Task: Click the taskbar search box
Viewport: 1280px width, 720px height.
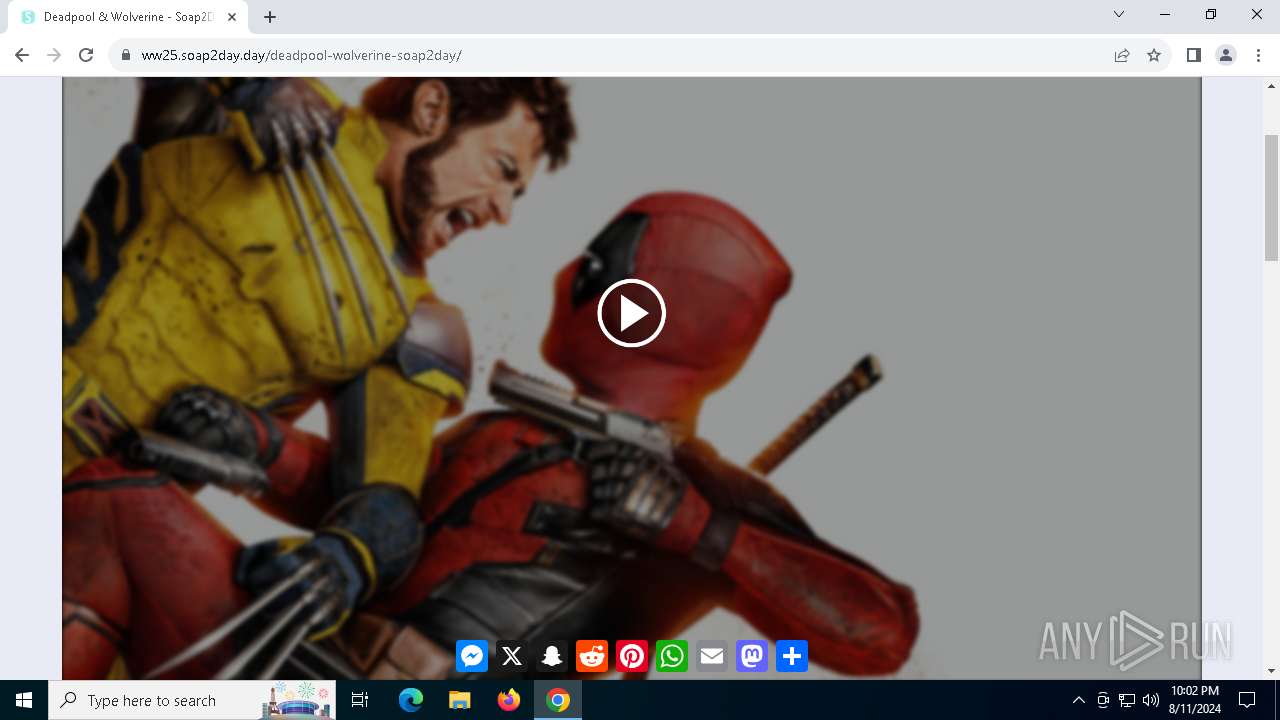Action: 192,700
